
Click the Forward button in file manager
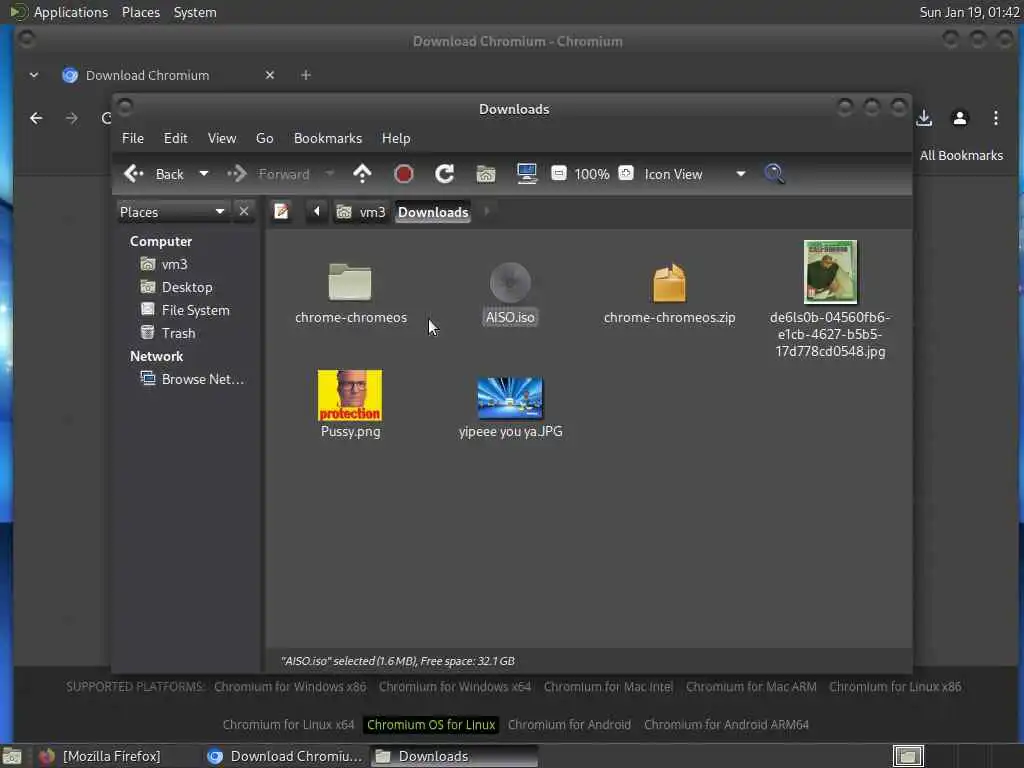pyautogui.click(x=269, y=174)
